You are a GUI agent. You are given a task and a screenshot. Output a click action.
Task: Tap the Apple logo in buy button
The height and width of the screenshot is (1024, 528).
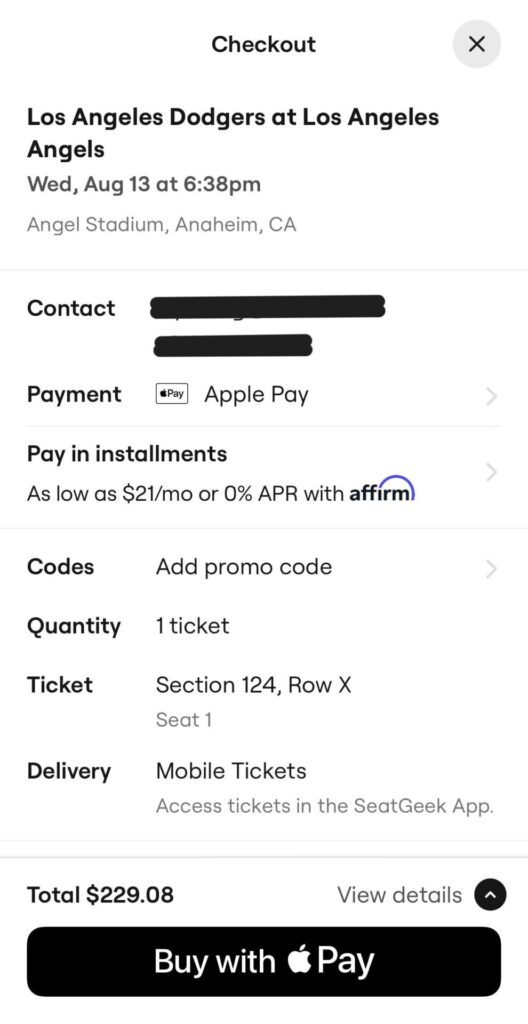click(299, 961)
